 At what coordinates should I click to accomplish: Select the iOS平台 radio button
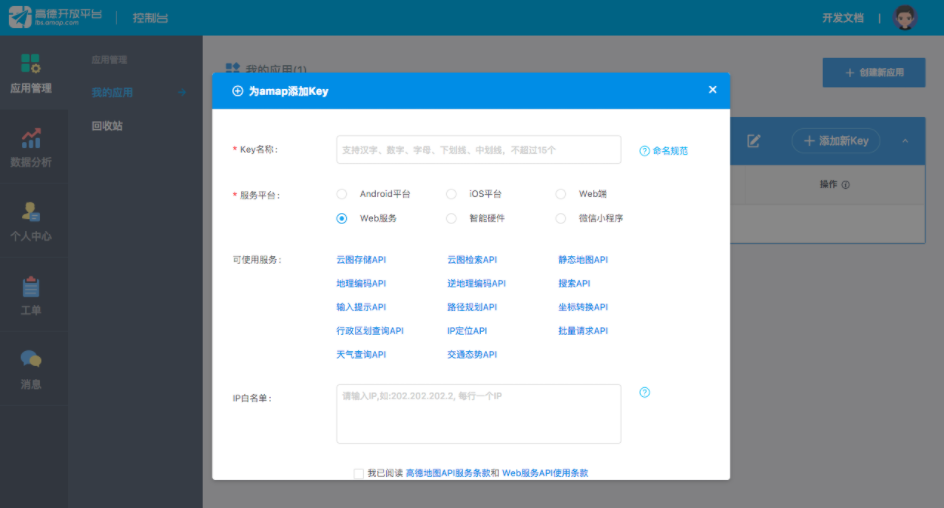[451, 194]
